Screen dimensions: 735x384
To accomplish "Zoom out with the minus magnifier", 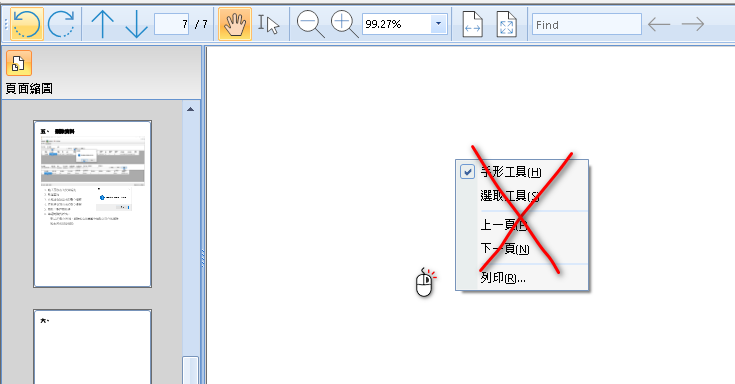I will point(310,24).
